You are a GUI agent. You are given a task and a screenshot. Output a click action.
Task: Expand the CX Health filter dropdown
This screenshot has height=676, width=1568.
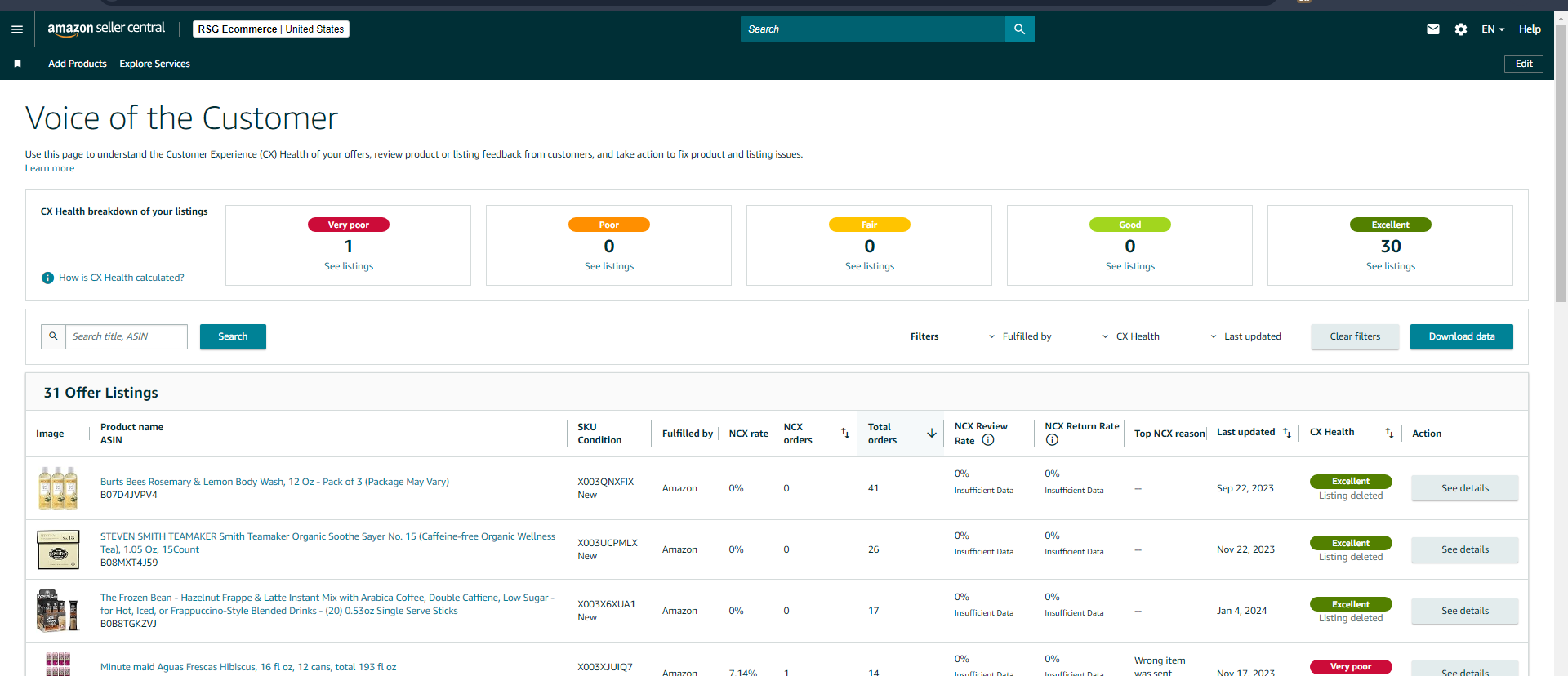click(x=1131, y=336)
